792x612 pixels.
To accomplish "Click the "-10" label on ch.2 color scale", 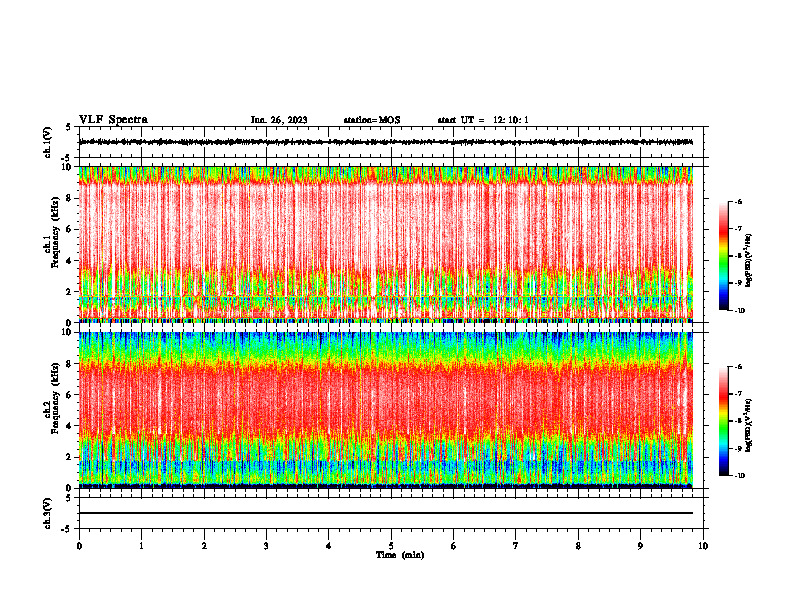I will [739, 476].
